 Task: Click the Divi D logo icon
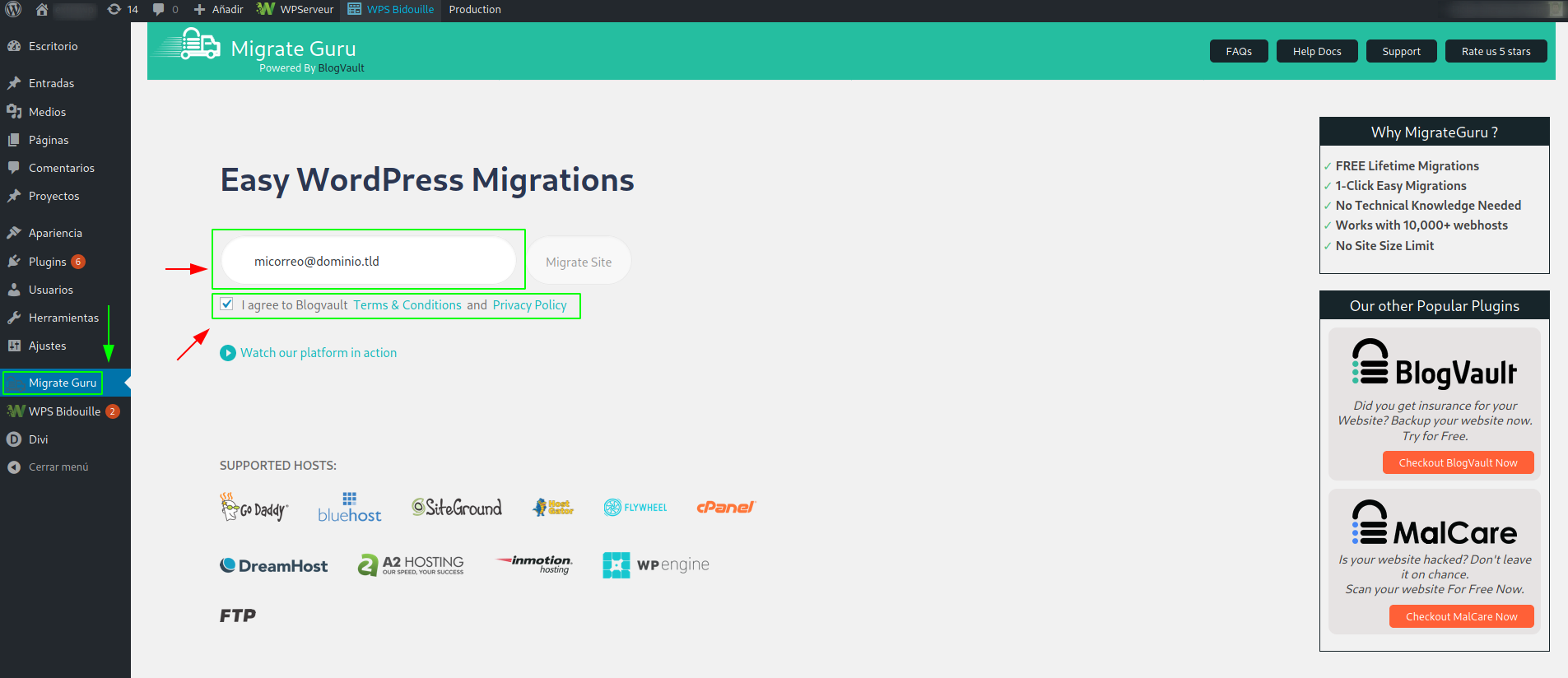[14, 439]
